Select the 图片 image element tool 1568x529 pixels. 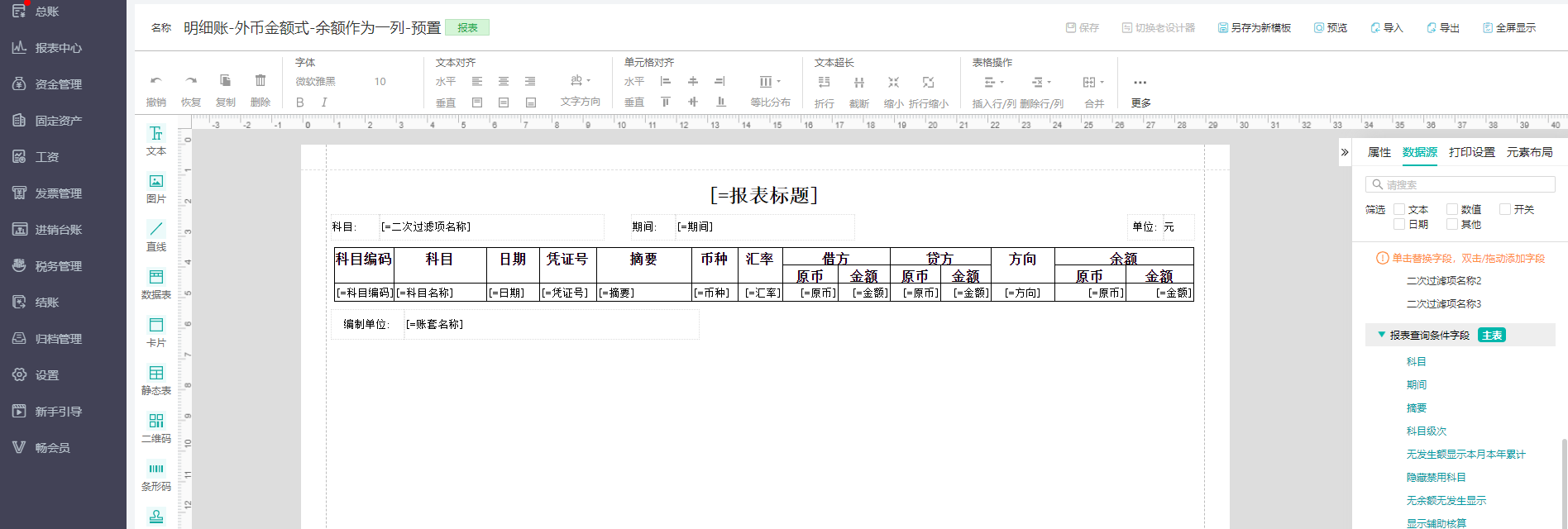coord(156,188)
